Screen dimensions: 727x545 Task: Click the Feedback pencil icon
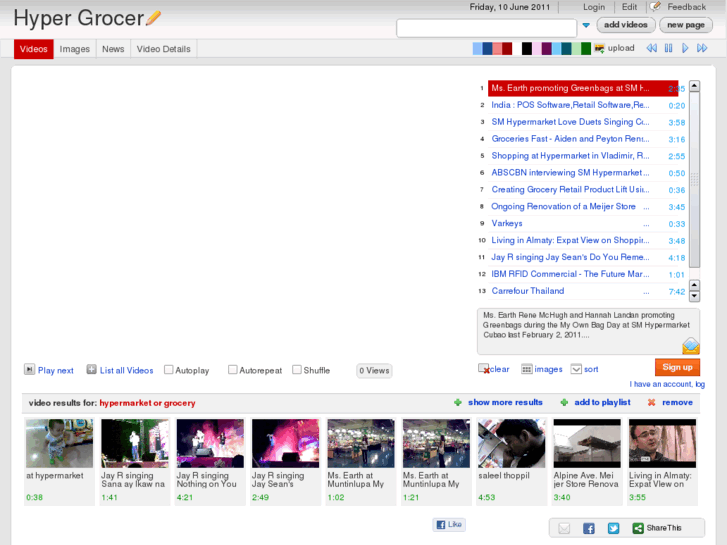(x=655, y=6)
